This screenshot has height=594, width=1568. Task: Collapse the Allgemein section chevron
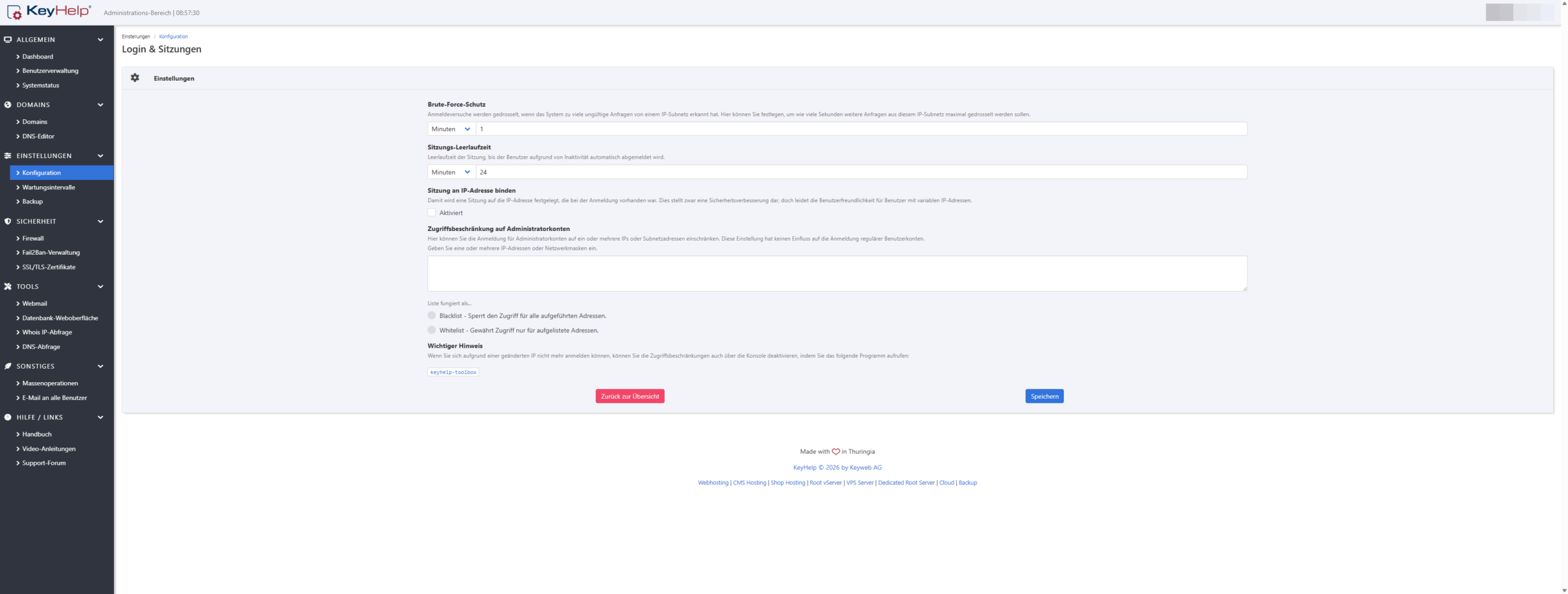(x=100, y=40)
